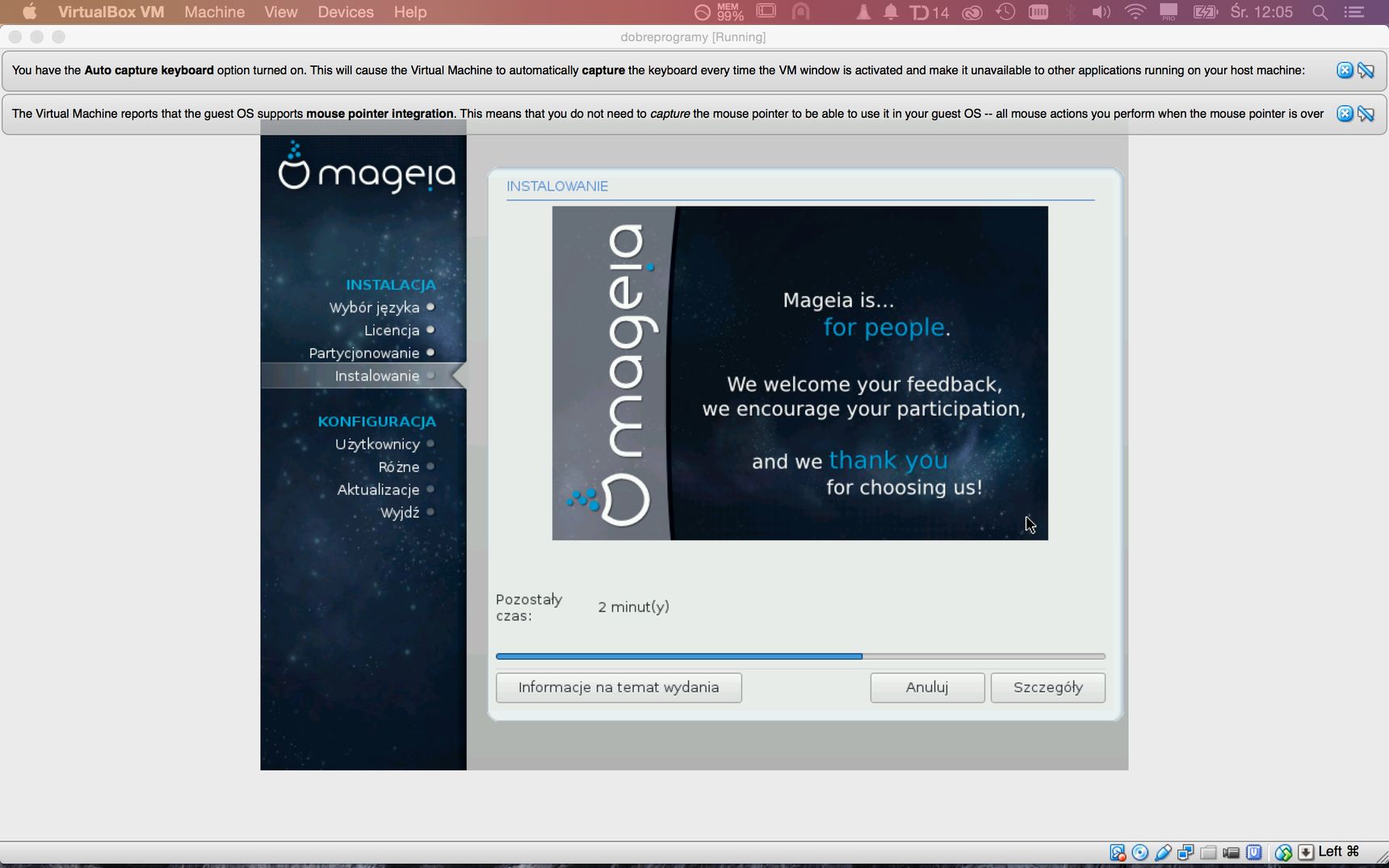Open the Machine menu
Image resolution: width=1389 pixels, height=868 pixels.
(x=215, y=12)
